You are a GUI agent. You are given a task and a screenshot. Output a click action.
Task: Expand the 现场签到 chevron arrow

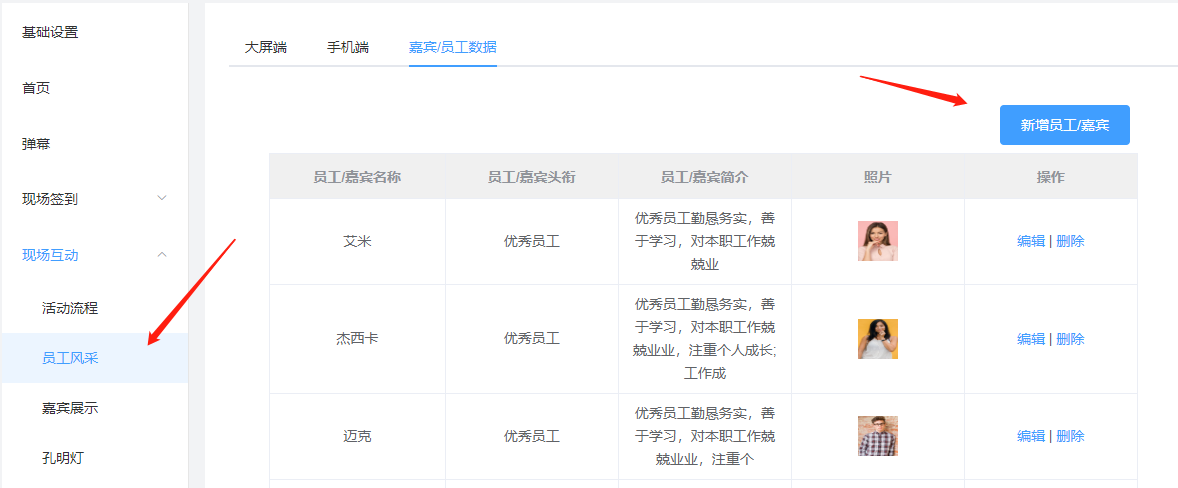[162, 198]
